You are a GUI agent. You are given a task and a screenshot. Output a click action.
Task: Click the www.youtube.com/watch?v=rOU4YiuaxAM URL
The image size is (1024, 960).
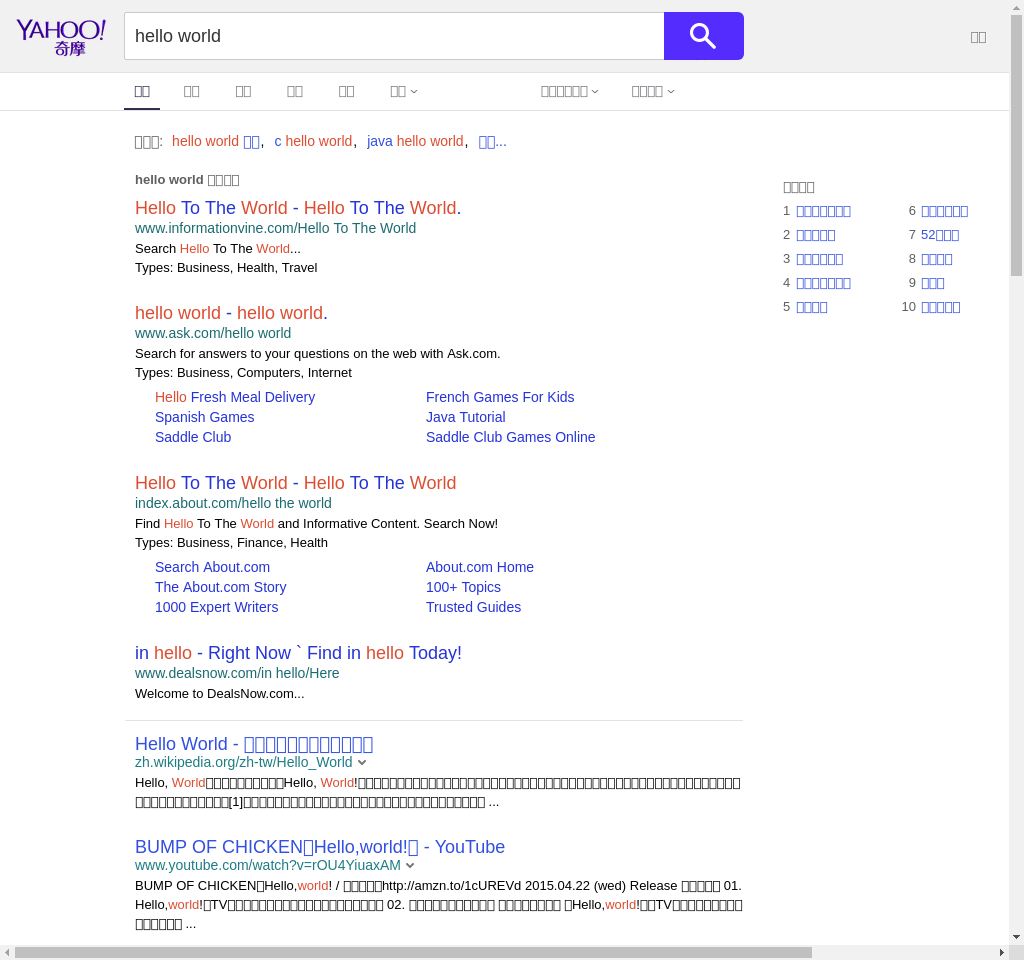(268, 865)
